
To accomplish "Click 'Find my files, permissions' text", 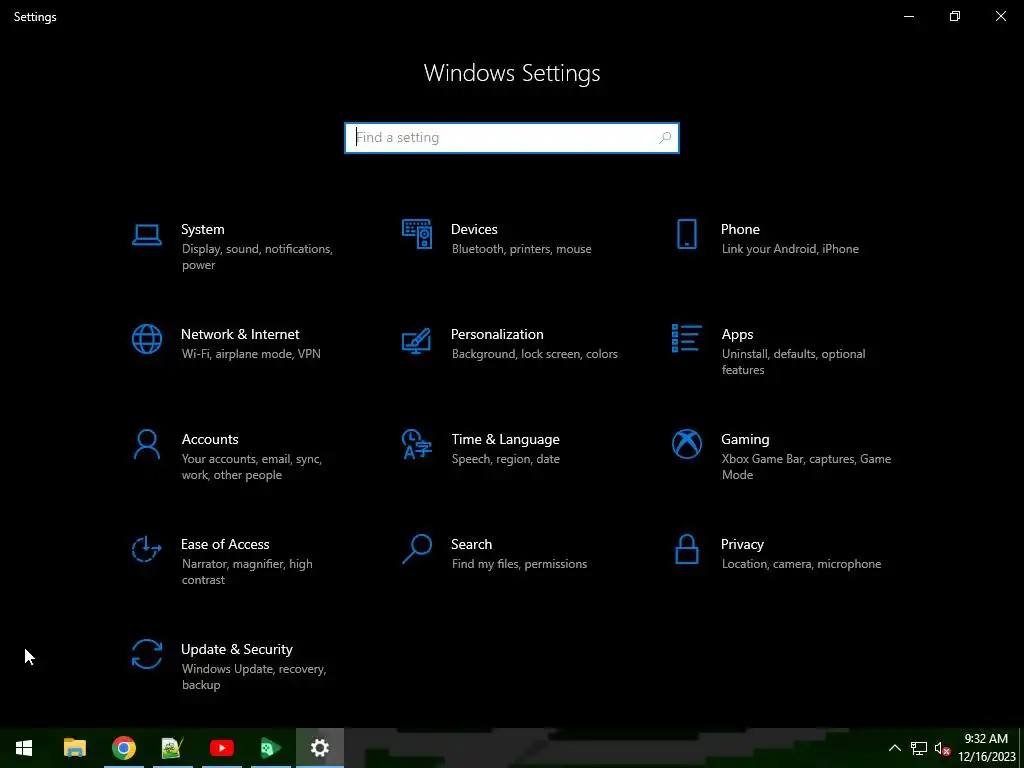I will 519,564.
